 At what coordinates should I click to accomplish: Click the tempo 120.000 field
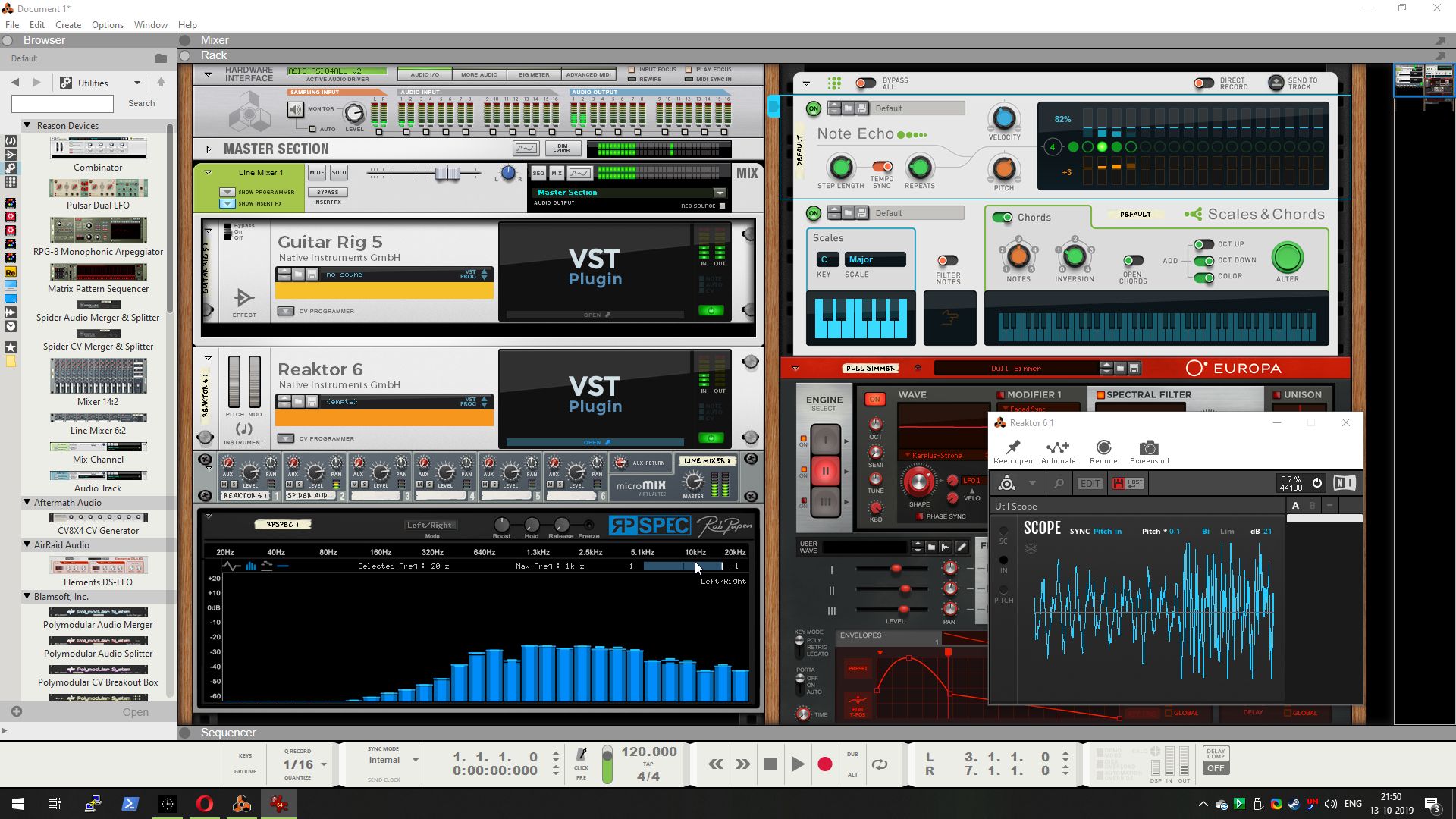coord(648,752)
